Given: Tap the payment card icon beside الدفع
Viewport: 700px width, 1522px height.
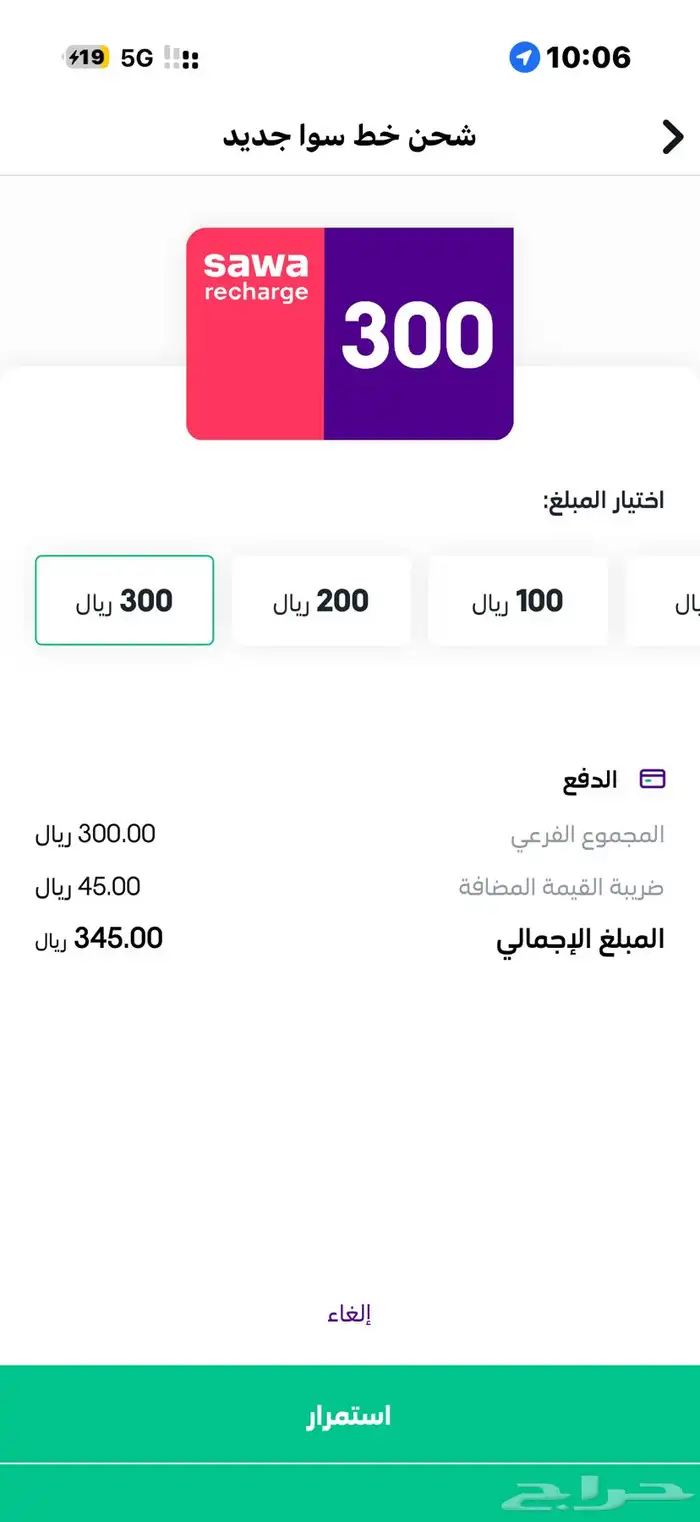Looking at the screenshot, I should point(653,780).
